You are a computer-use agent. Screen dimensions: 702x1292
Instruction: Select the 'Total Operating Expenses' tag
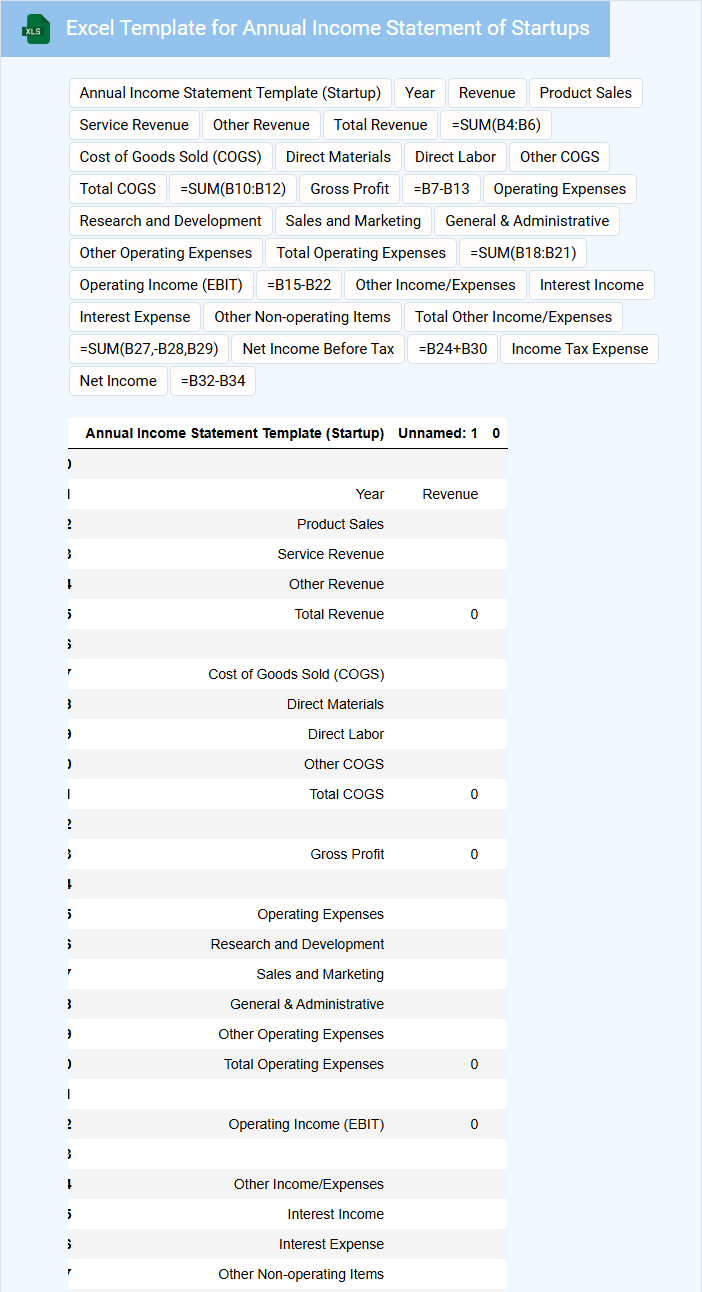361,253
